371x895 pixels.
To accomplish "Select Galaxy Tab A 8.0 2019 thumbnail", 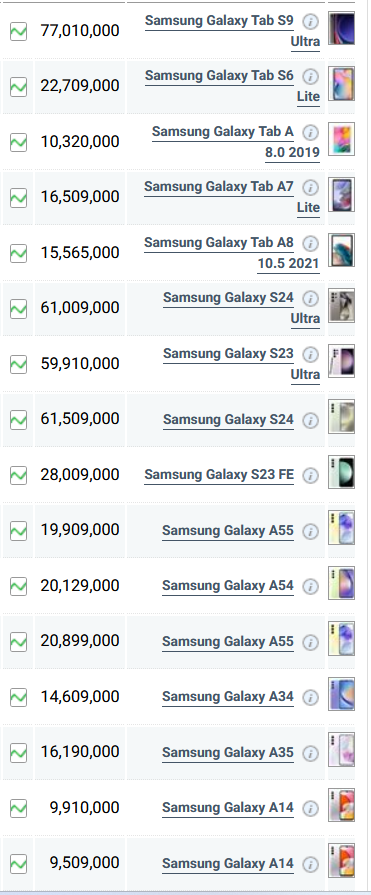I will tap(341, 139).
